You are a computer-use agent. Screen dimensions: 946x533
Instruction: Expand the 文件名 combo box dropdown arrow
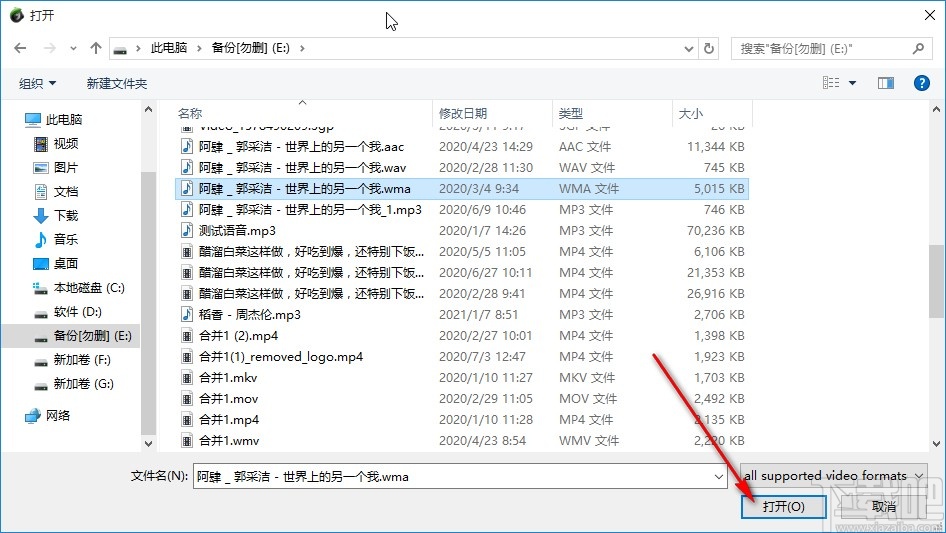pyautogui.click(x=719, y=476)
